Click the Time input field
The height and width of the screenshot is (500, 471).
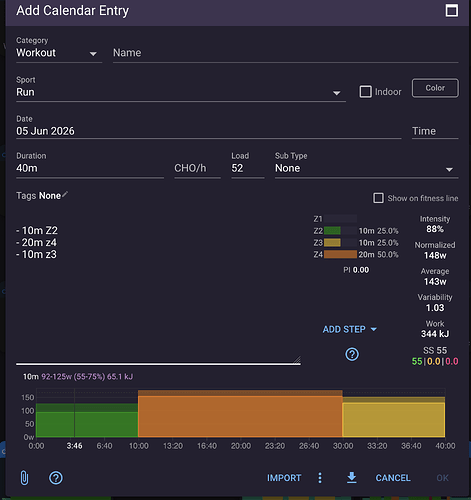click(435, 131)
